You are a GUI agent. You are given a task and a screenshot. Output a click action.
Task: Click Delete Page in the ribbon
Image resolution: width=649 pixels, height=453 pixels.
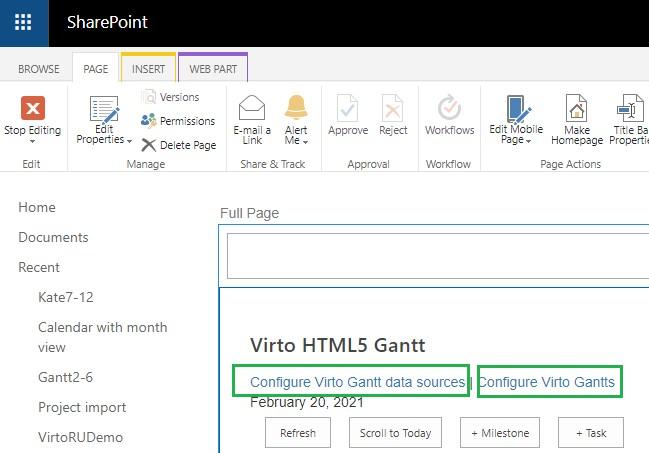coord(178,145)
